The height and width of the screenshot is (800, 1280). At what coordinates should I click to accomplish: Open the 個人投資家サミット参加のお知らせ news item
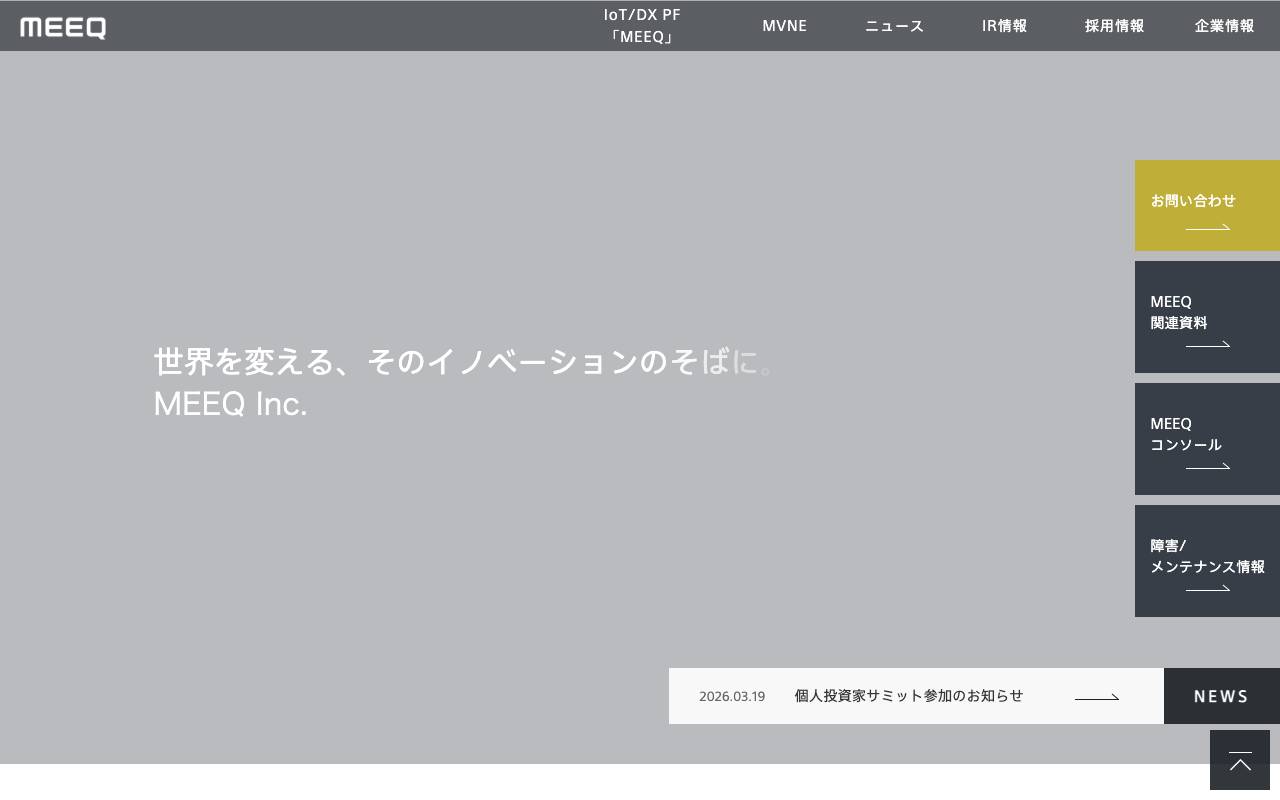click(909, 696)
